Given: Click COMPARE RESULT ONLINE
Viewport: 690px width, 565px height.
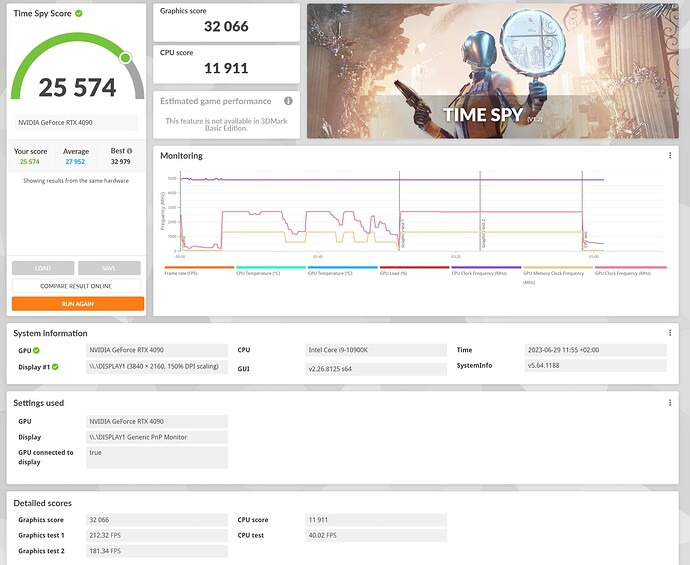Looking at the screenshot, I should [77, 286].
